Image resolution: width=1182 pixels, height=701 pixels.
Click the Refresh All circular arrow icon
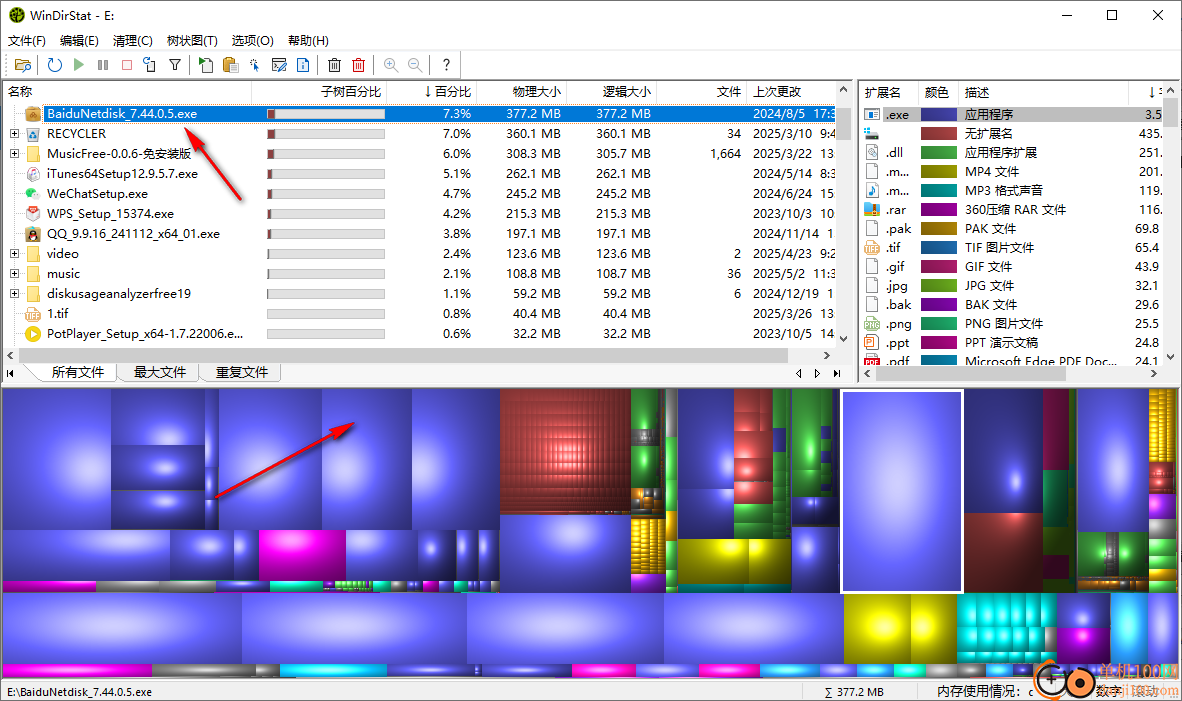click(x=54, y=65)
